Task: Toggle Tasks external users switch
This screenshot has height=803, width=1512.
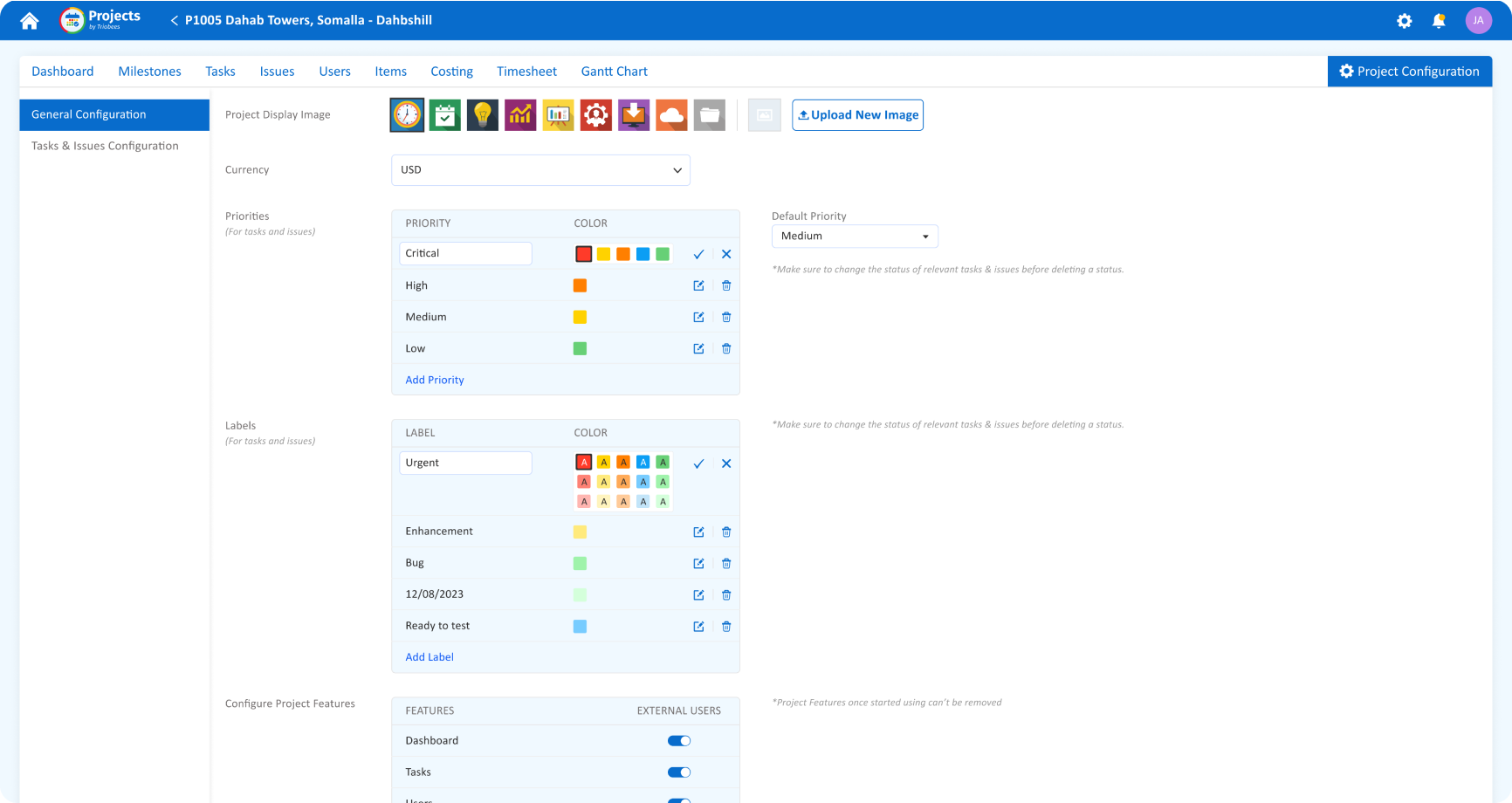Action: coord(678,772)
